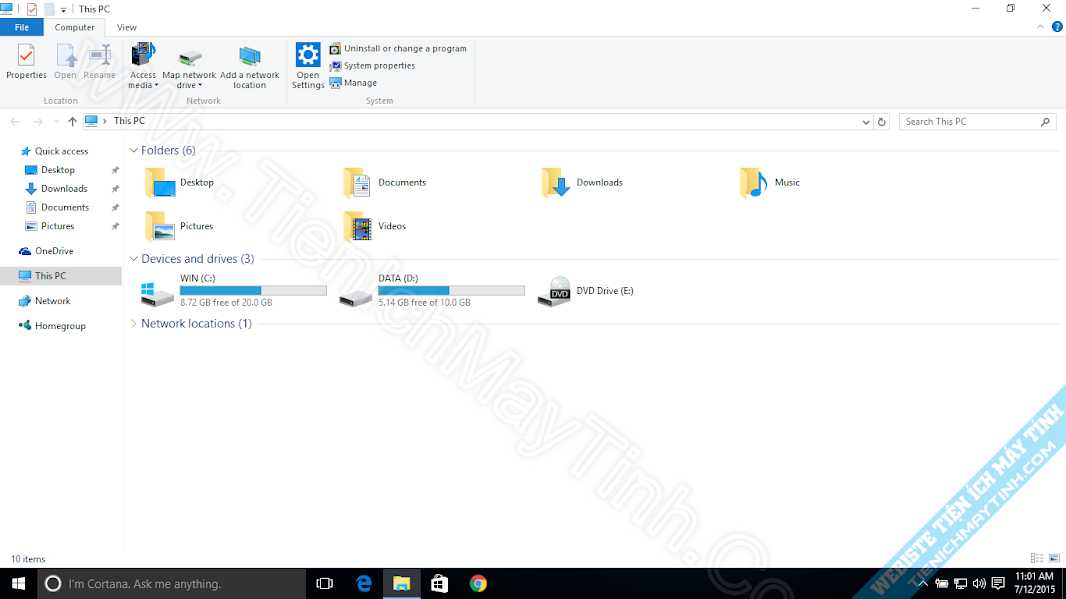Click Add a network location

coord(250,67)
